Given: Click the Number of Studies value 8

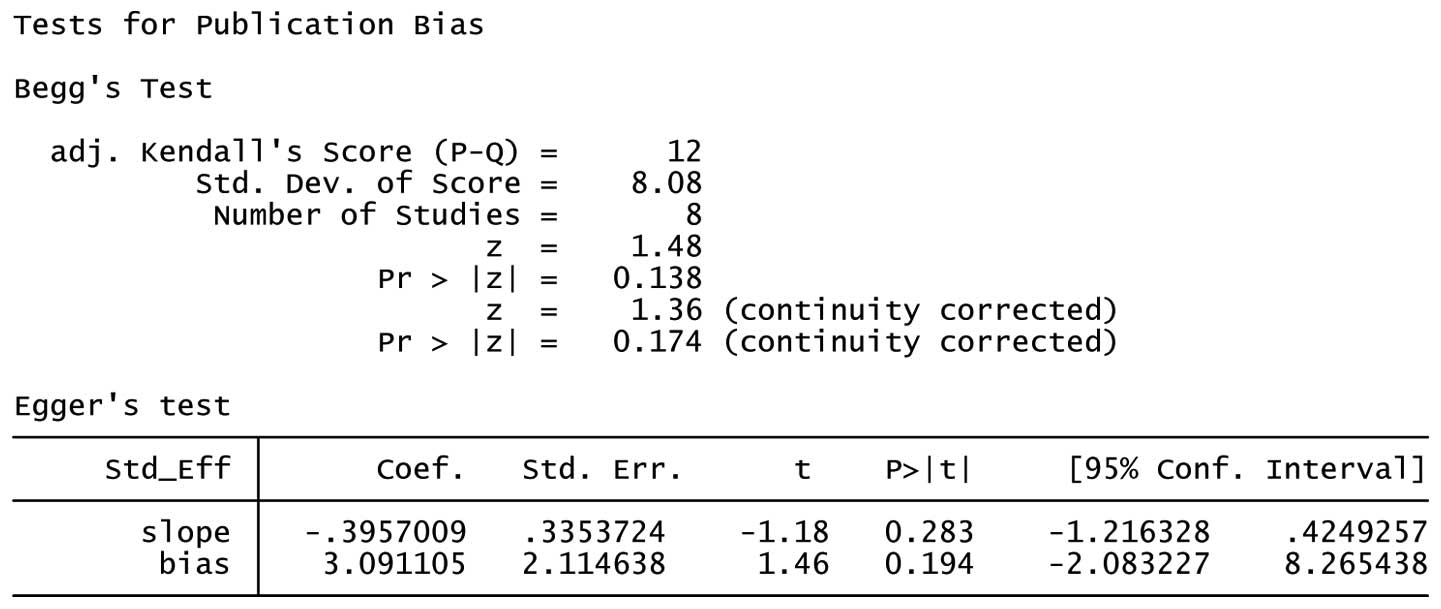Looking at the screenshot, I should point(693,215).
